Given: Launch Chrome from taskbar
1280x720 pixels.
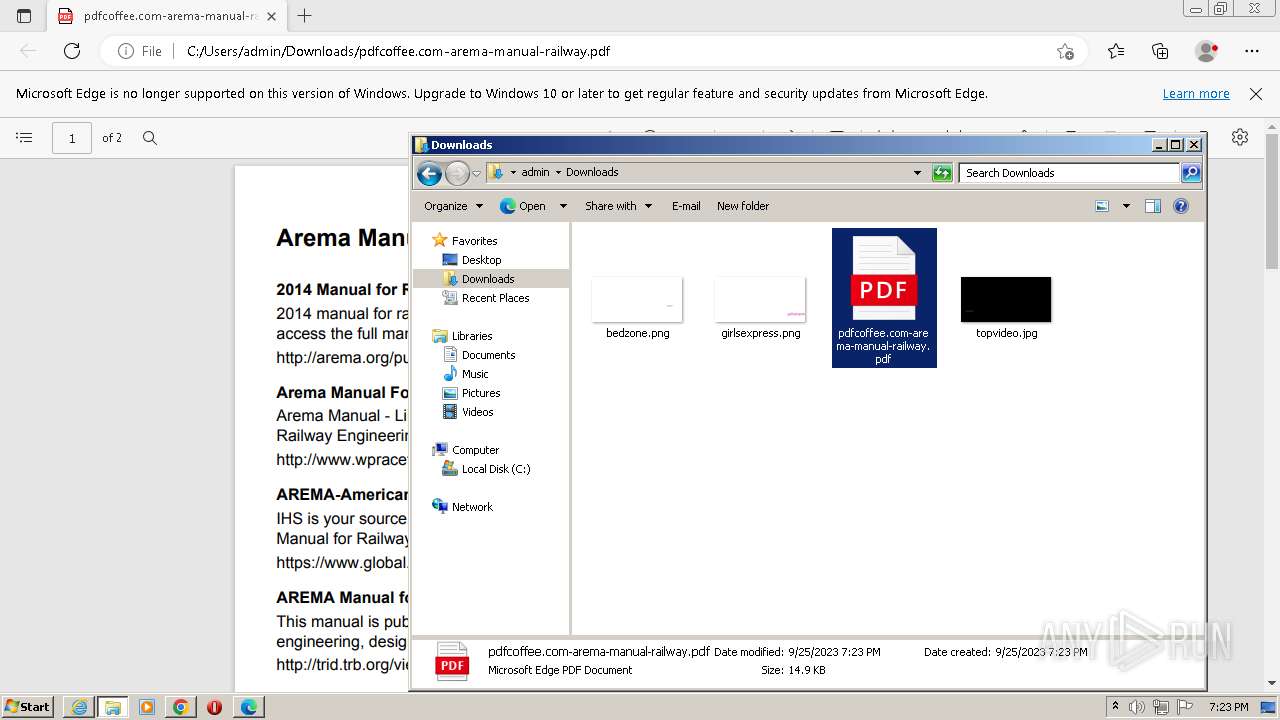Looking at the screenshot, I should (181, 706).
